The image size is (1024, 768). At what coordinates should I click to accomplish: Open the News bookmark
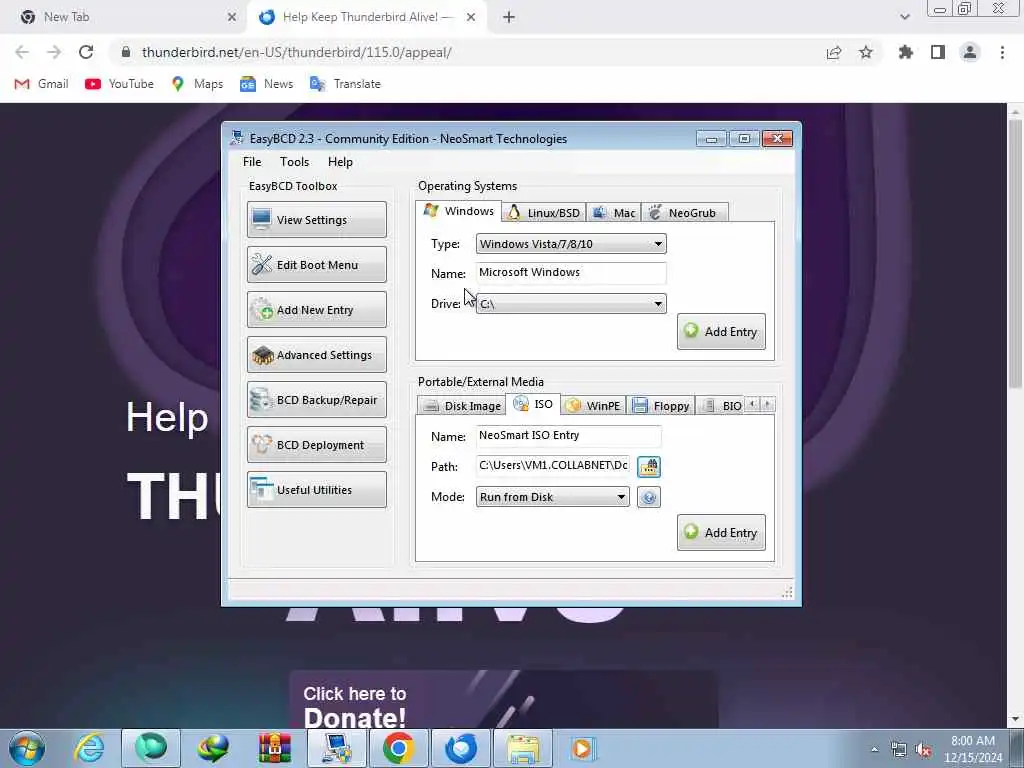(266, 84)
